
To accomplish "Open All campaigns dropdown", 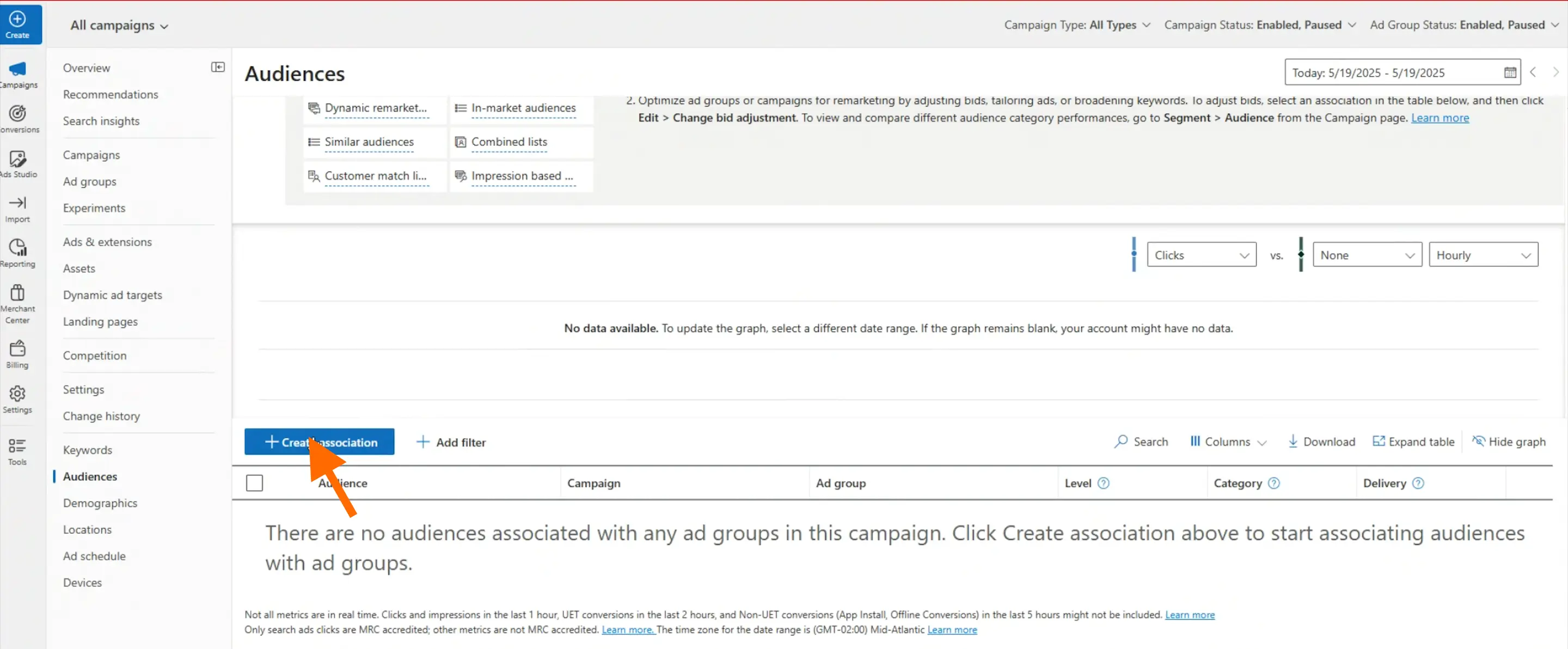I will point(119,25).
